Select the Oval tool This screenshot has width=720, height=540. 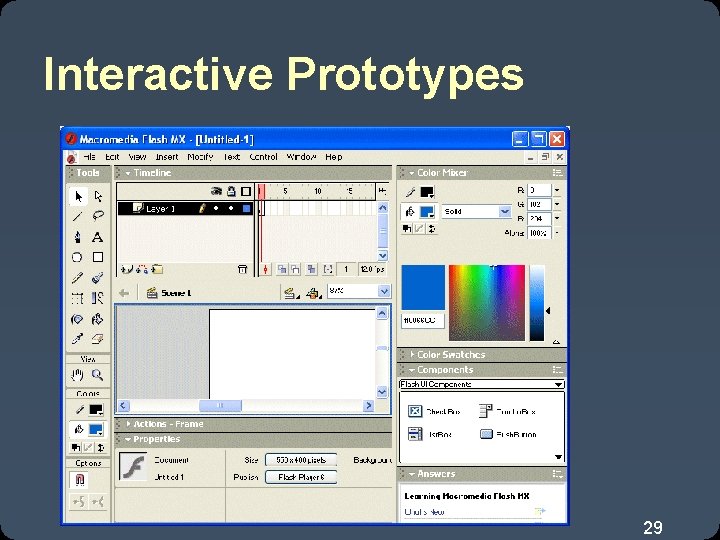tap(77, 257)
